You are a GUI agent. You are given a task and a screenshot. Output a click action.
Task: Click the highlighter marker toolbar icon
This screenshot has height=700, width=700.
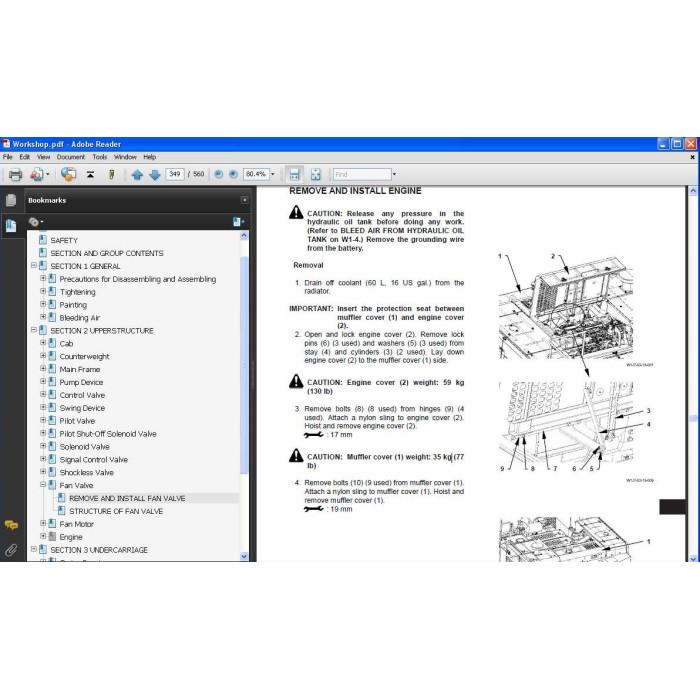coord(112,175)
